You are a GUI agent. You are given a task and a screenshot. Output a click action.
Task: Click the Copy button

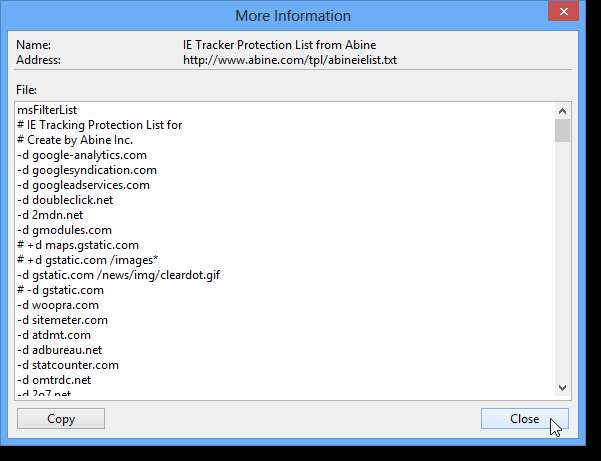pos(61,418)
